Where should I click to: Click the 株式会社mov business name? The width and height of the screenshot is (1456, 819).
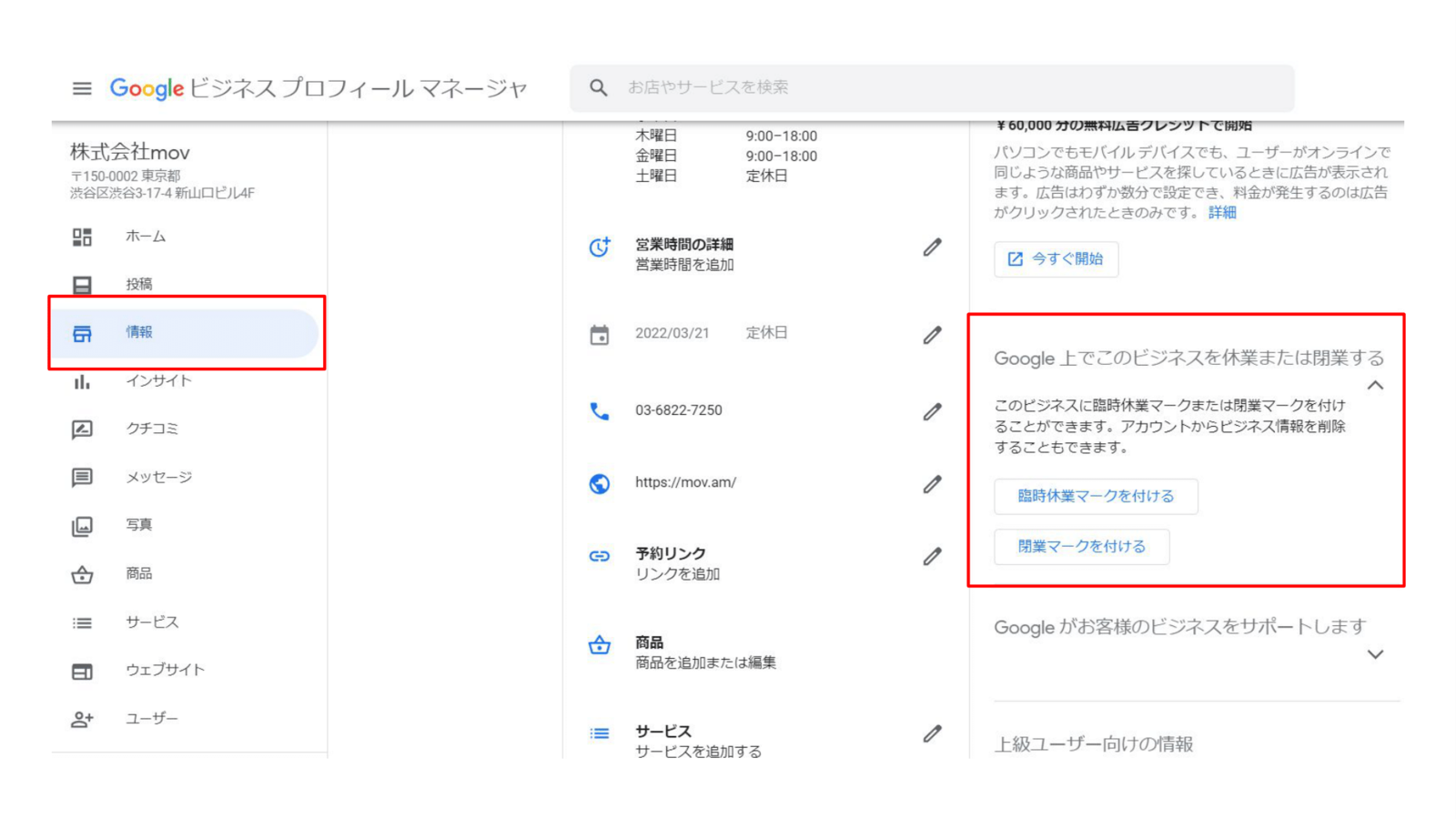point(130,153)
